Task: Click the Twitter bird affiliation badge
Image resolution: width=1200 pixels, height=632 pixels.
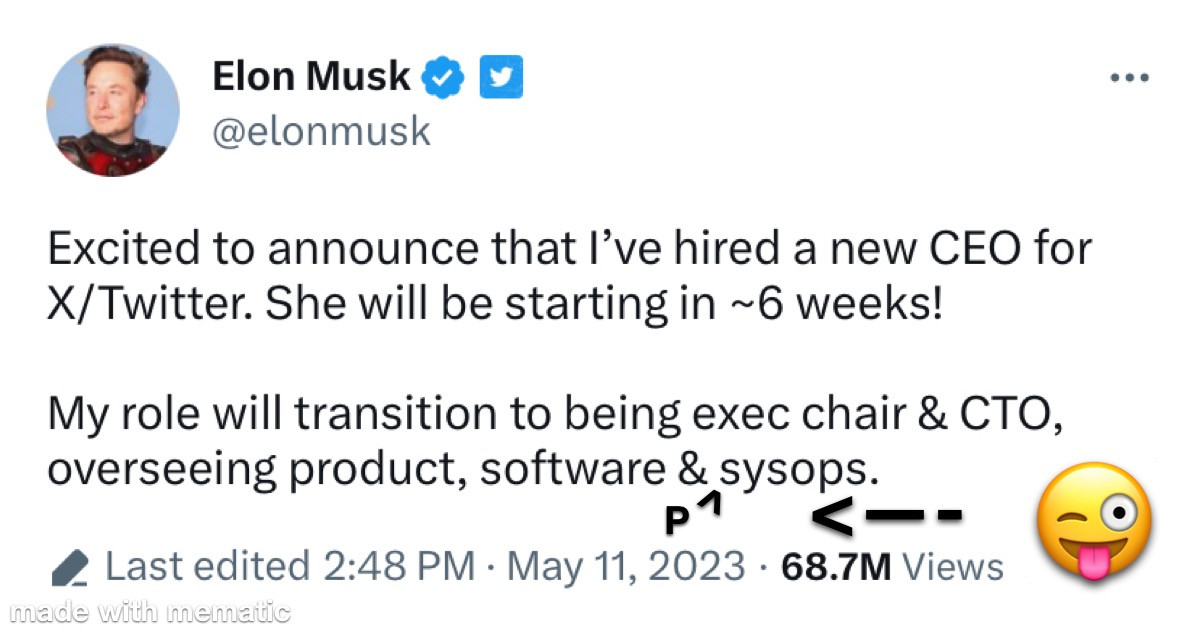Action: pos(501,78)
